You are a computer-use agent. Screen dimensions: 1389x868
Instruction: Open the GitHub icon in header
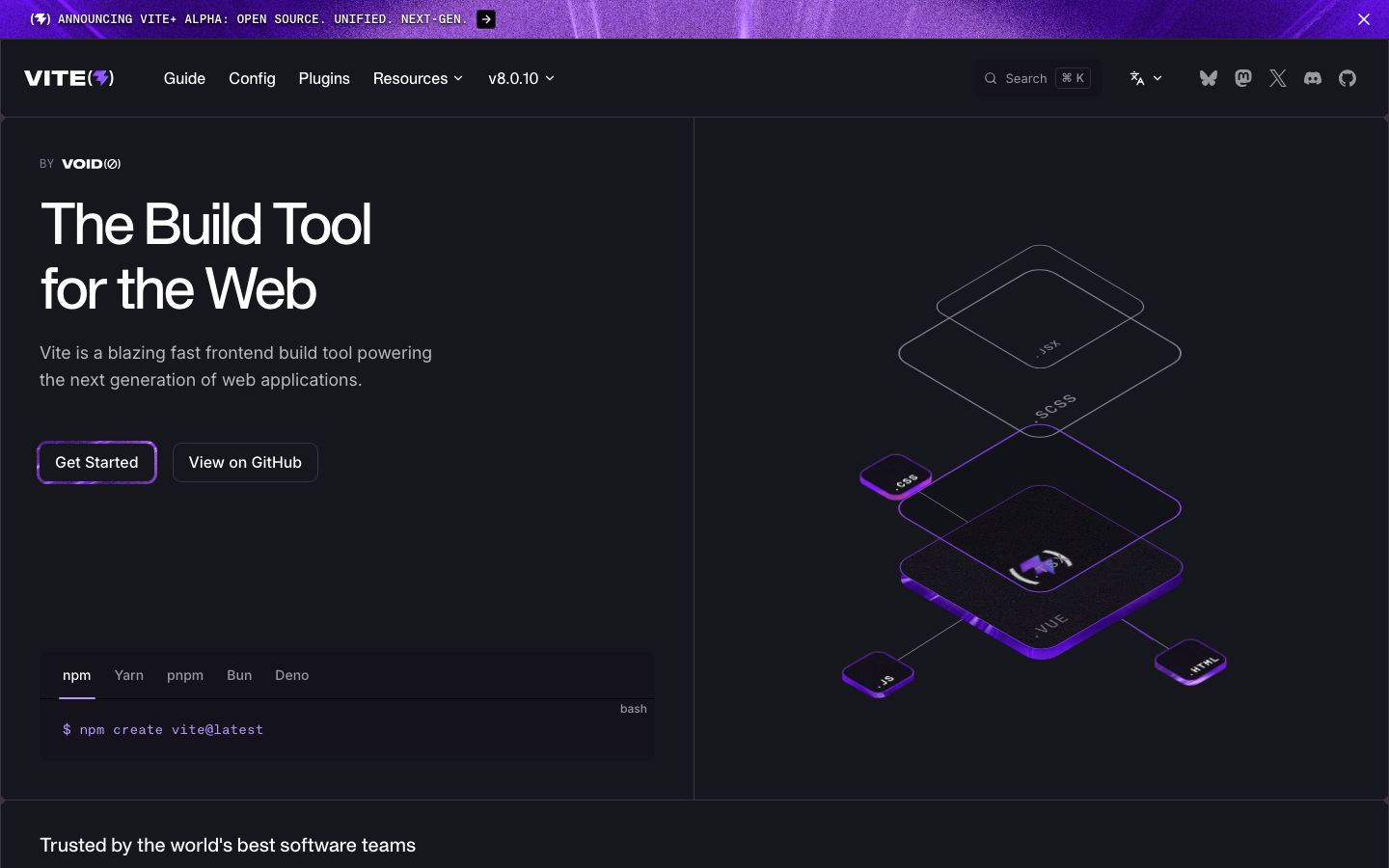1348,78
